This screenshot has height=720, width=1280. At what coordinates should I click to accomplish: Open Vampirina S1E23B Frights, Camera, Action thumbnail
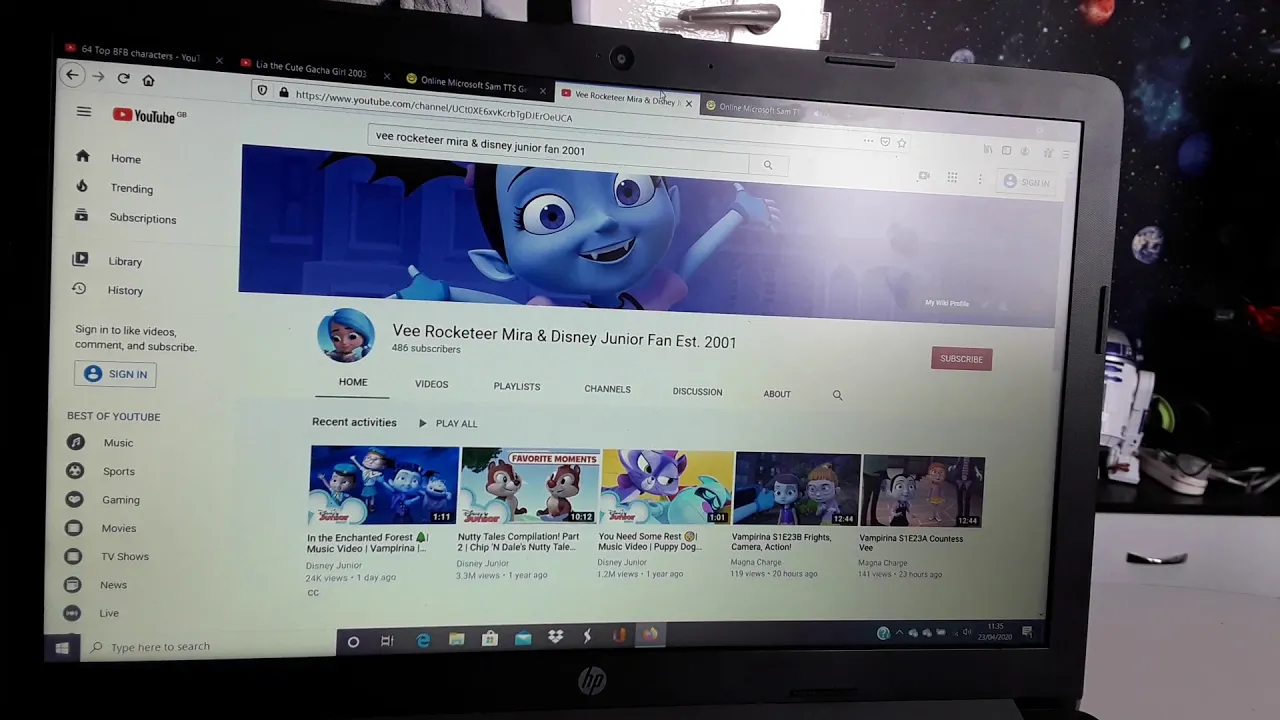tap(797, 490)
